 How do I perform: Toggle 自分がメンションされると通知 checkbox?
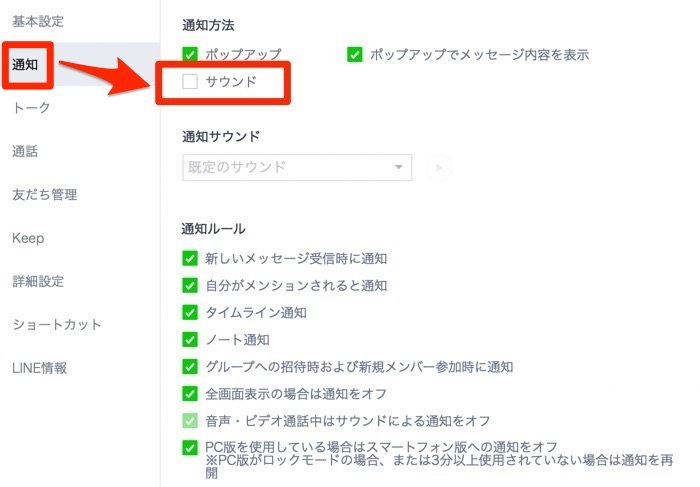tap(190, 285)
